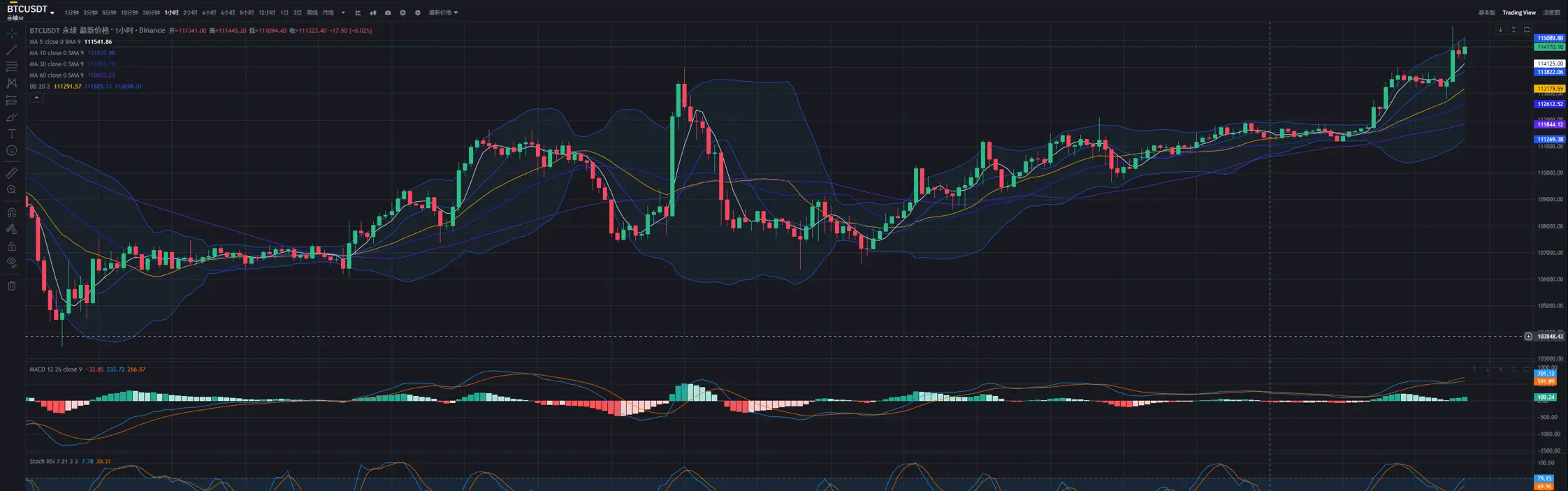Image resolution: width=1568 pixels, height=491 pixels.
Task: Click the collapse arrows icon above price scale
Action: [x=1513, y=30]
